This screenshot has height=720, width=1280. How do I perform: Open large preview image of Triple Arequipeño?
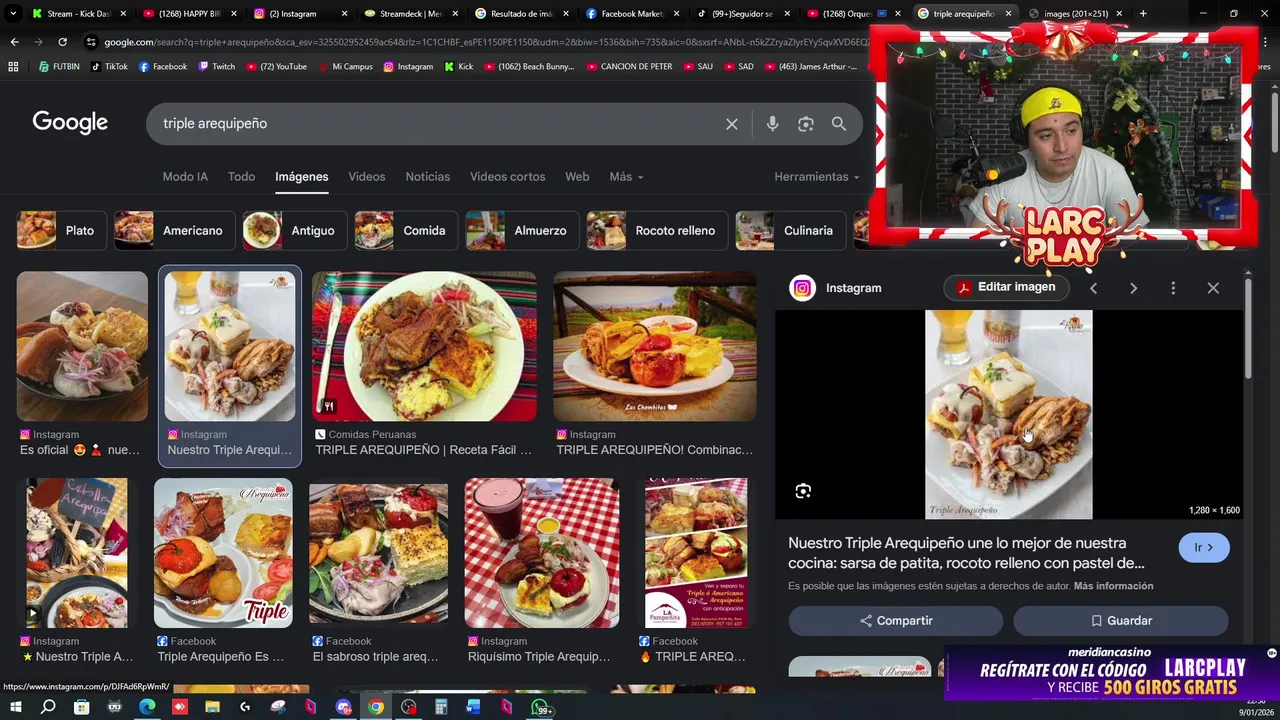click(x=1008, y=415)
